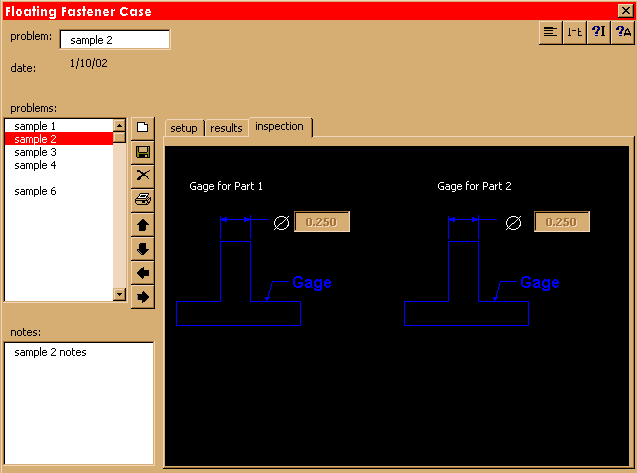Choose sample 4 from the problems list

coord(35,165)
